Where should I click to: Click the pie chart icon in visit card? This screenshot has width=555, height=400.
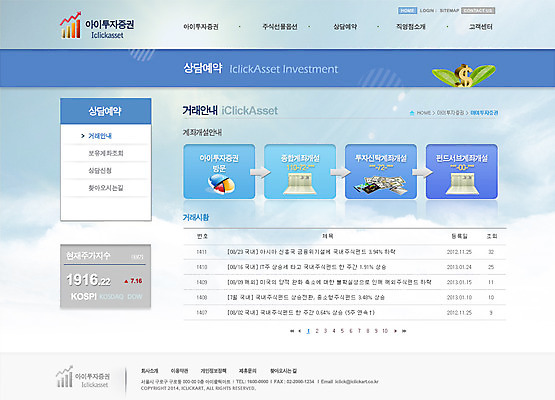[221, 184]
